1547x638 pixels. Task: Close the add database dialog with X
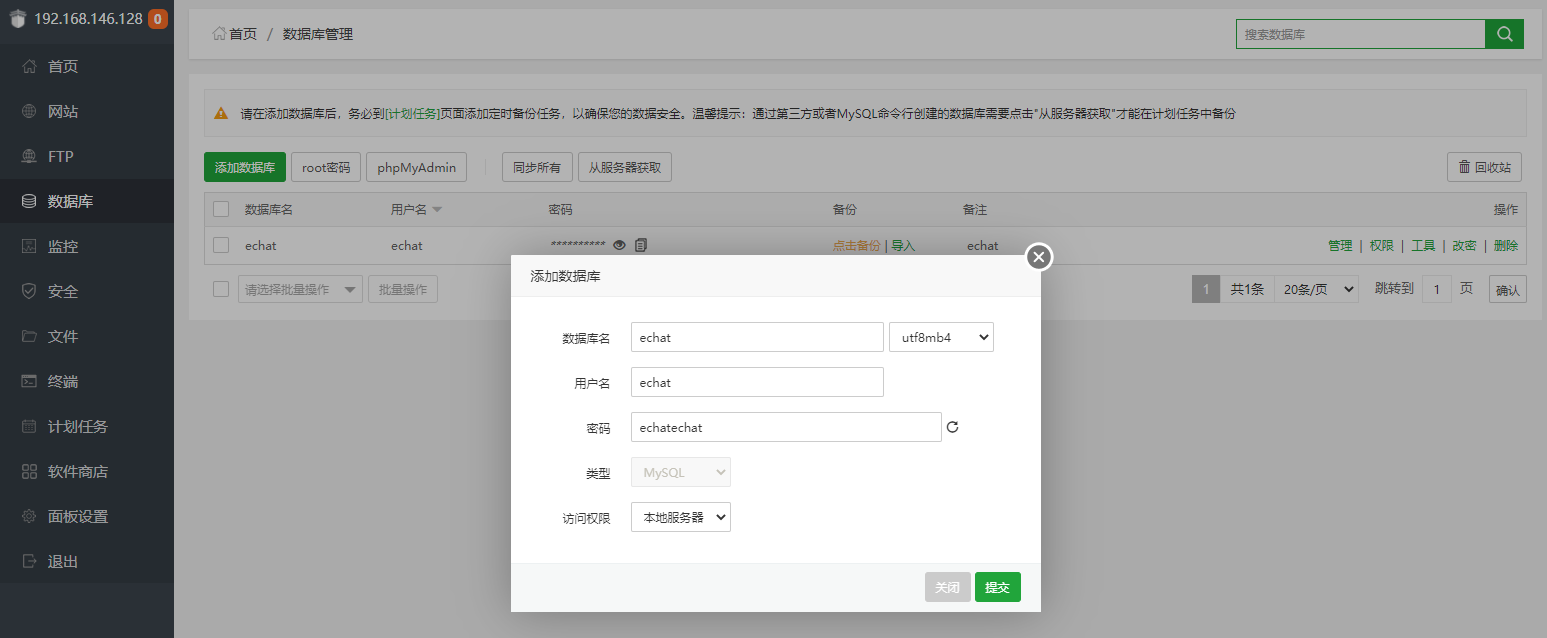pos(1039,258)
